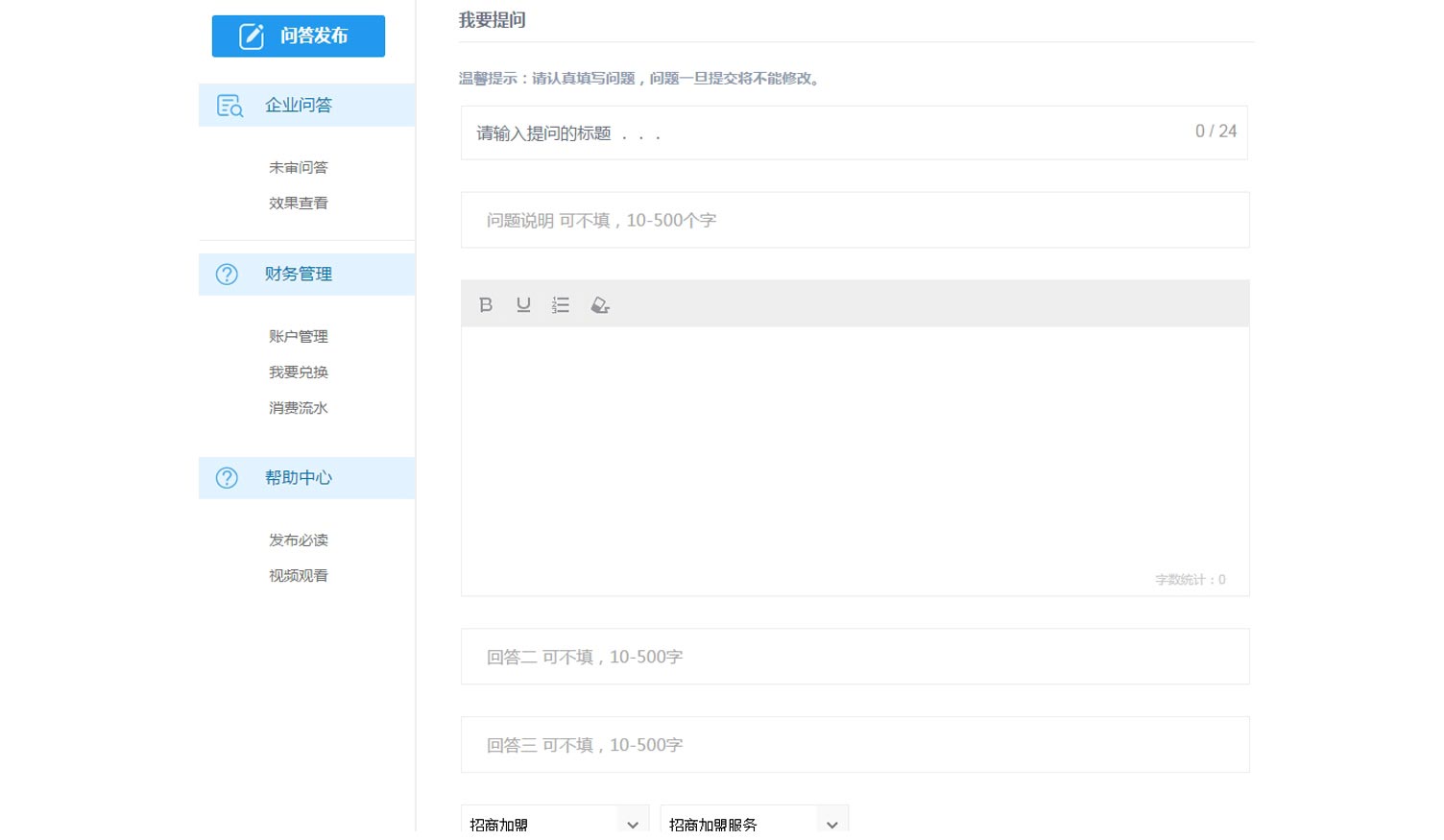Click the 问题说明 description field
This screenshot has height=840, width=1444.
pos(855,220)
